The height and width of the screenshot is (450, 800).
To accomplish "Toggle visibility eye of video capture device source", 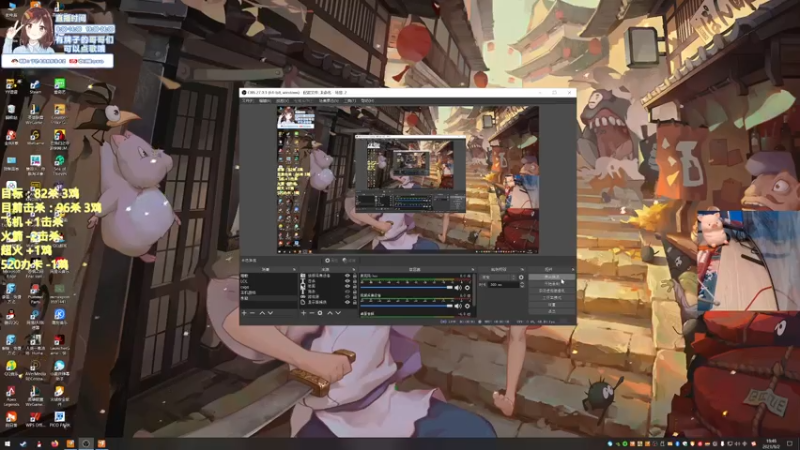I will (347, 276).
